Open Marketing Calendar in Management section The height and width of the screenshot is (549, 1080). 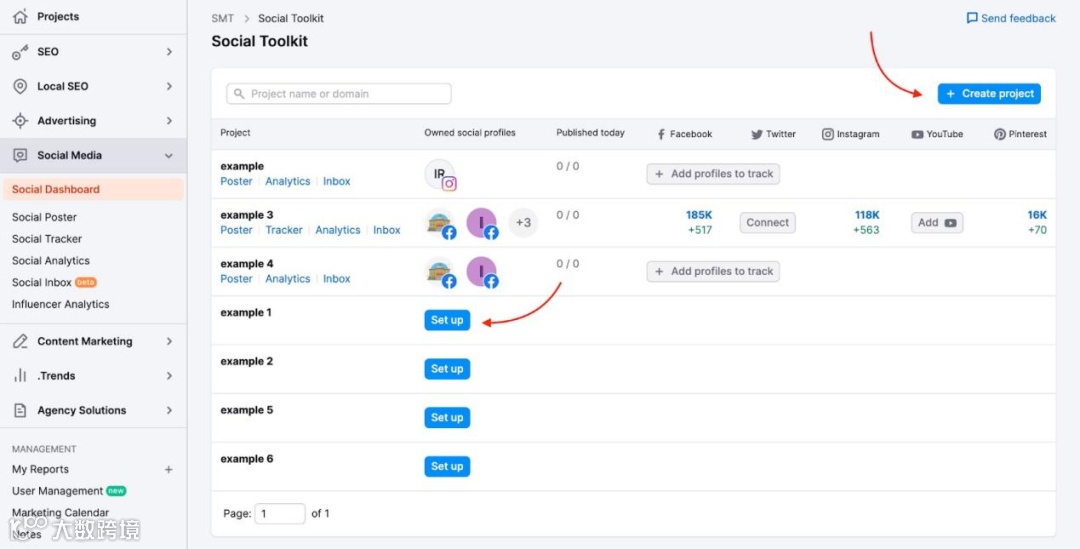pos(60,513)
